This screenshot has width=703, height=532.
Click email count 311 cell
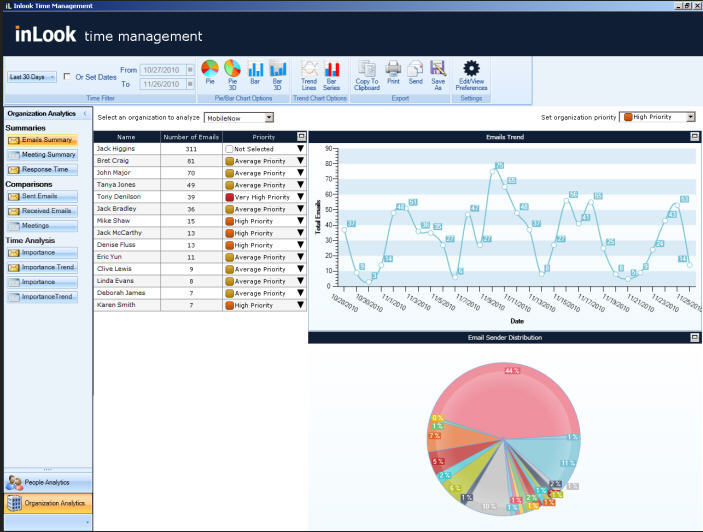191,148
